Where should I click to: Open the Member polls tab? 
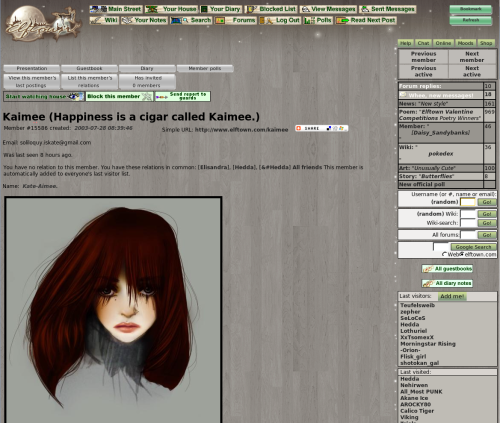click(x=205, y=68)
